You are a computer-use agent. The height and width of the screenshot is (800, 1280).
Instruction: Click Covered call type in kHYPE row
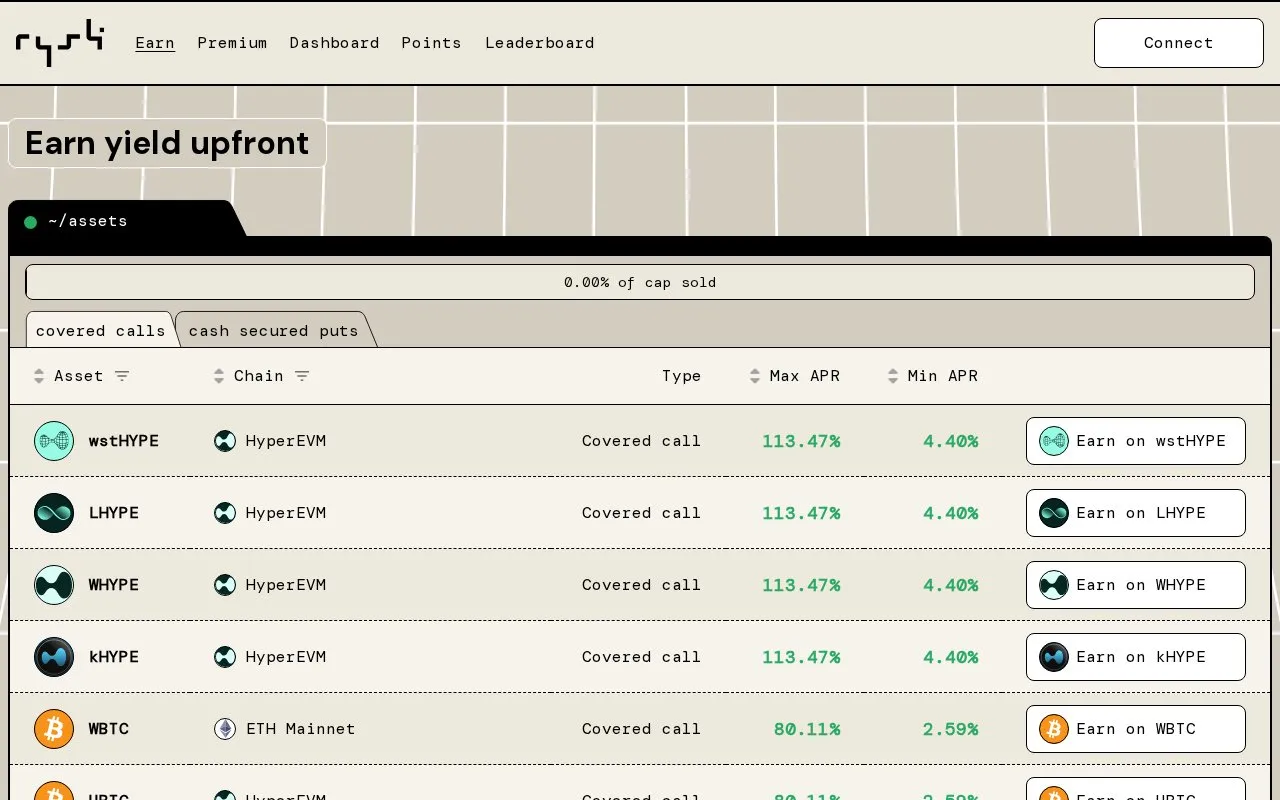[641, 657]
